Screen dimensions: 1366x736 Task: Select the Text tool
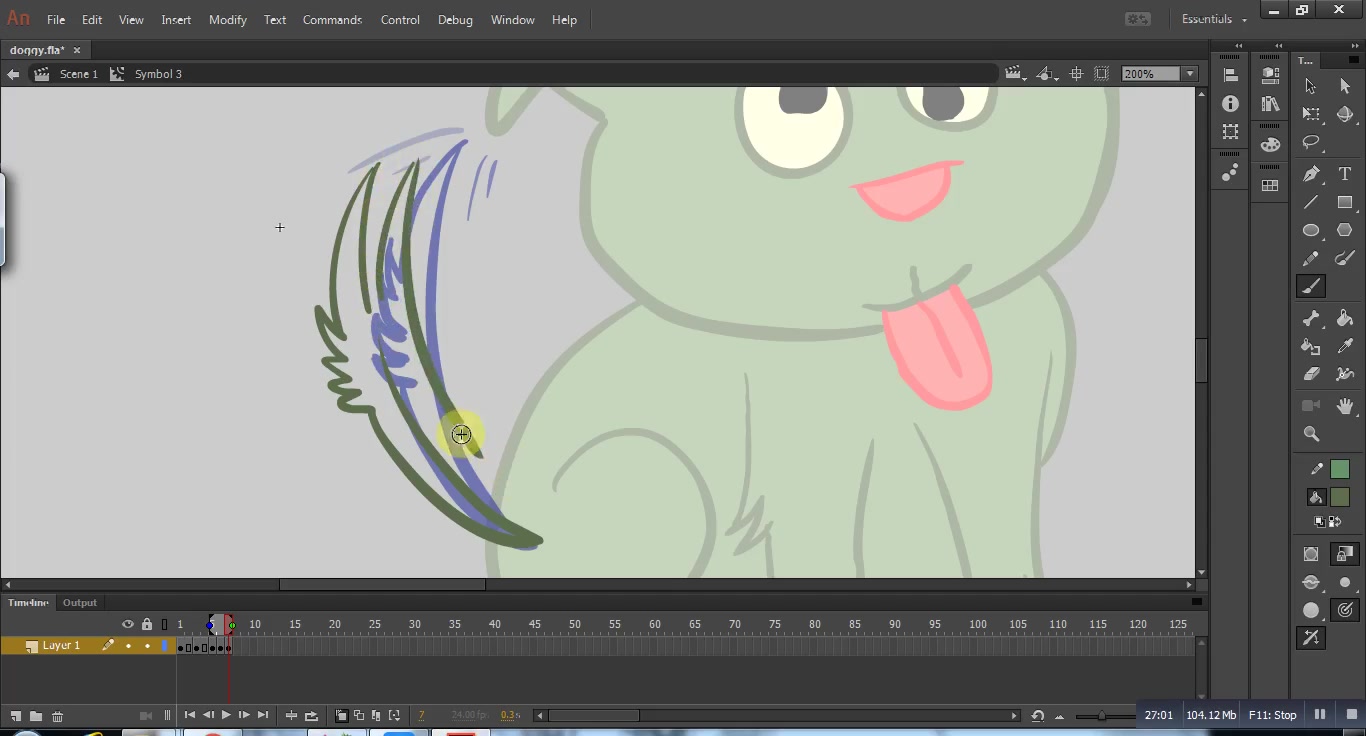point(1346,173)
